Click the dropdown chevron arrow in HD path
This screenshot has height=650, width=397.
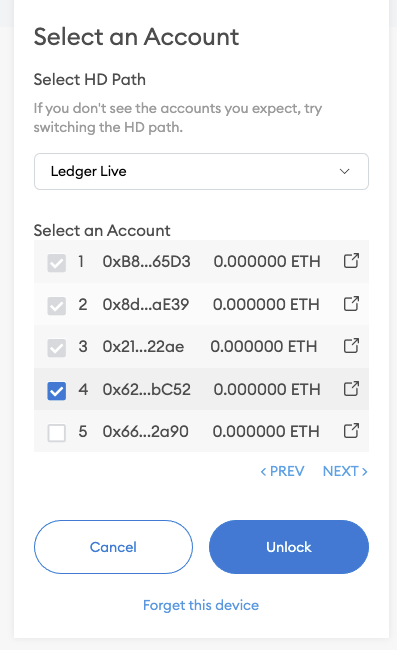(x=344, y=172)
